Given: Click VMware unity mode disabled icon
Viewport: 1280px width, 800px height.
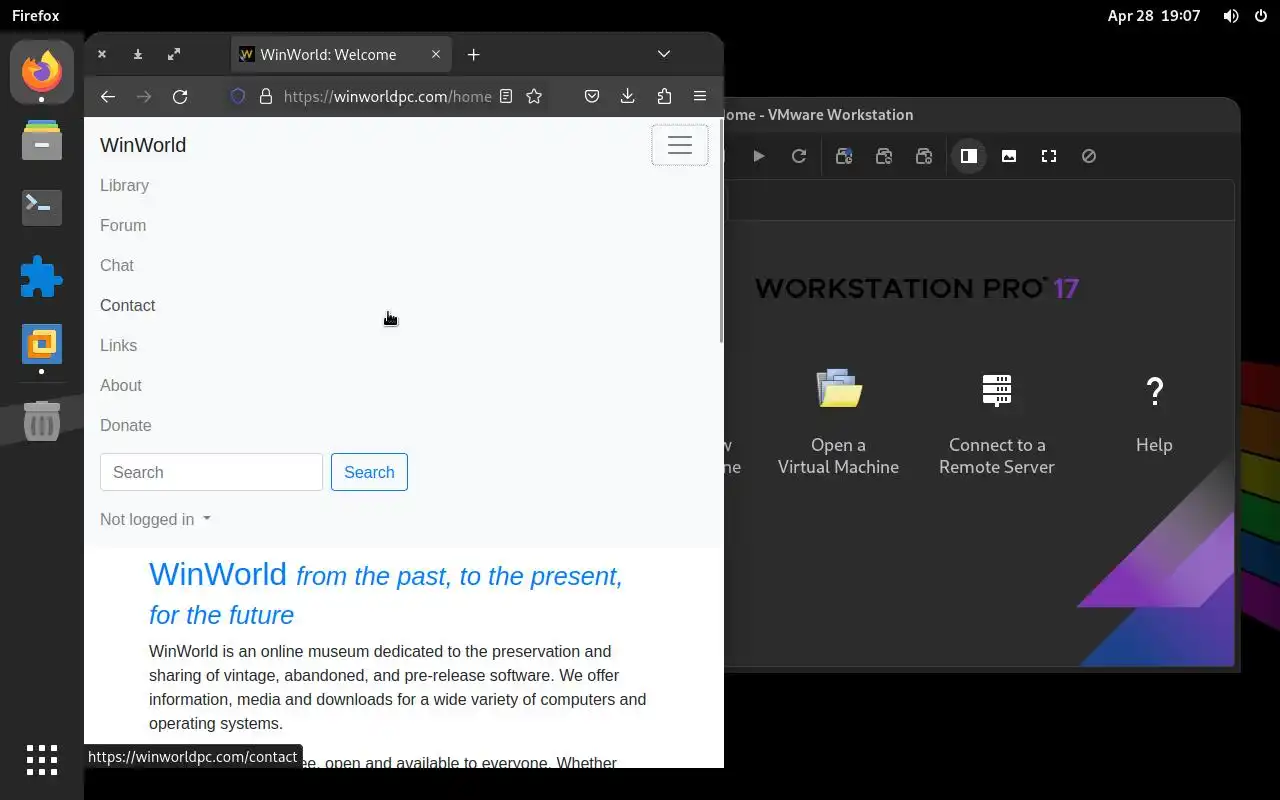Looking at the screenshot, I should 1089,156.
